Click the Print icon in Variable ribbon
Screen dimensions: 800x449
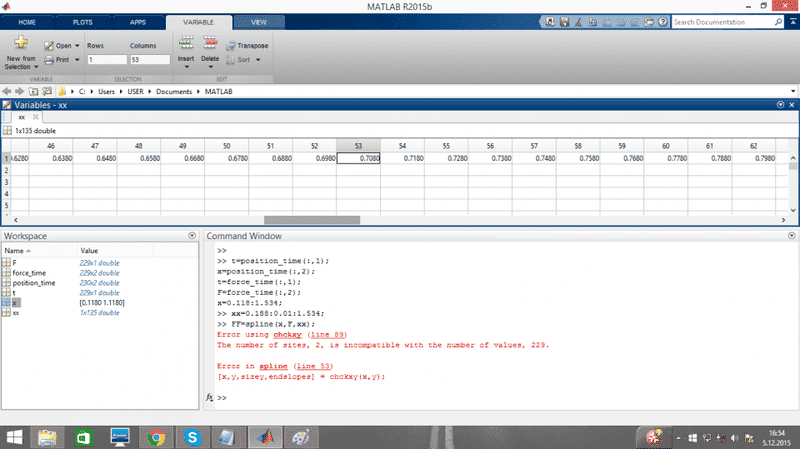[49, 60]
